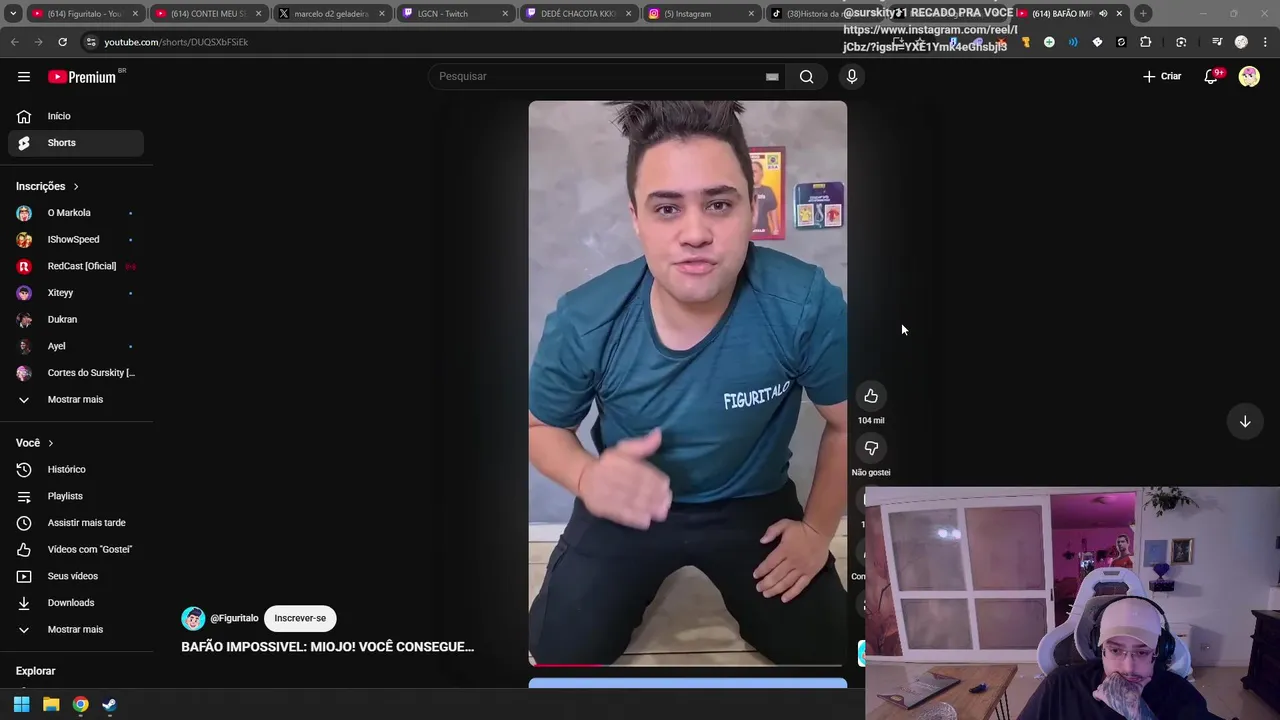Click the BAFÃO IMPOSSÍVEL: MIOJO title text
Image resolution: width=1280 pixels, height=720 pixels.
coord(327,647)
